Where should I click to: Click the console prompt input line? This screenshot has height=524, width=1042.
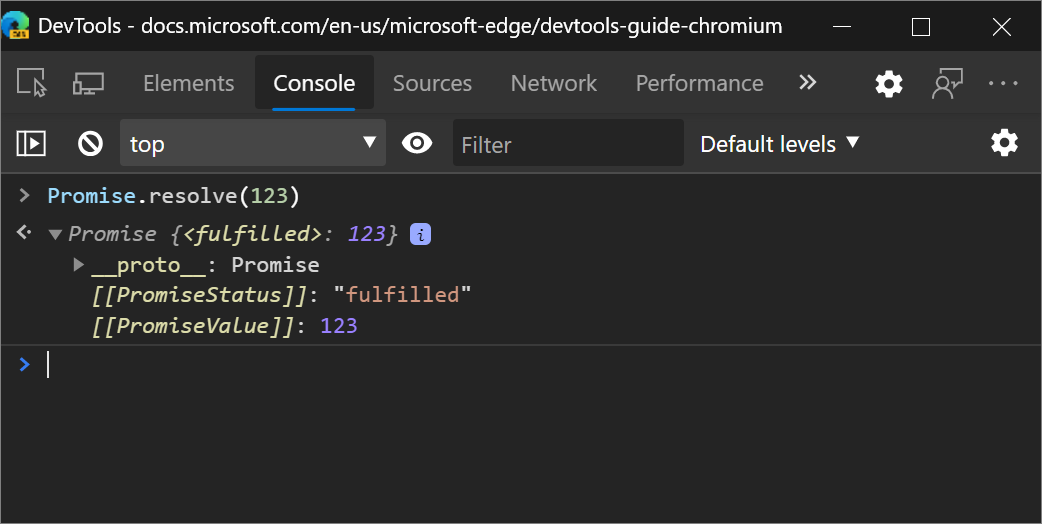pos(521,365)
